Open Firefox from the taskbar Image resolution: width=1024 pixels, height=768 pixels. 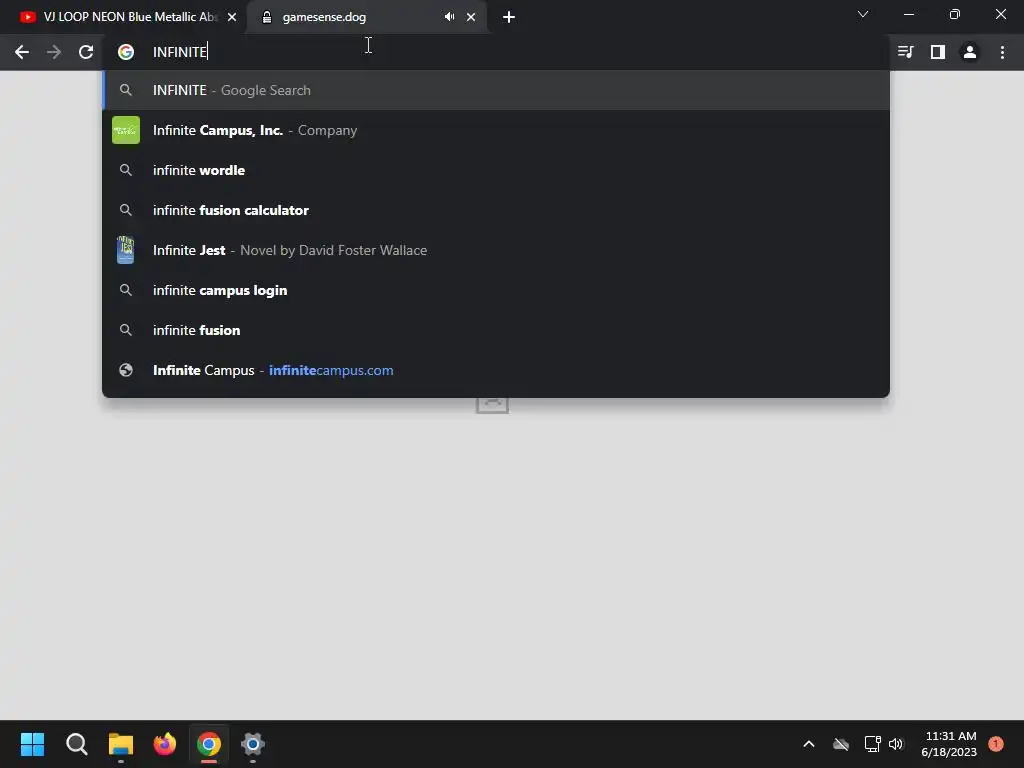[165, 744]
